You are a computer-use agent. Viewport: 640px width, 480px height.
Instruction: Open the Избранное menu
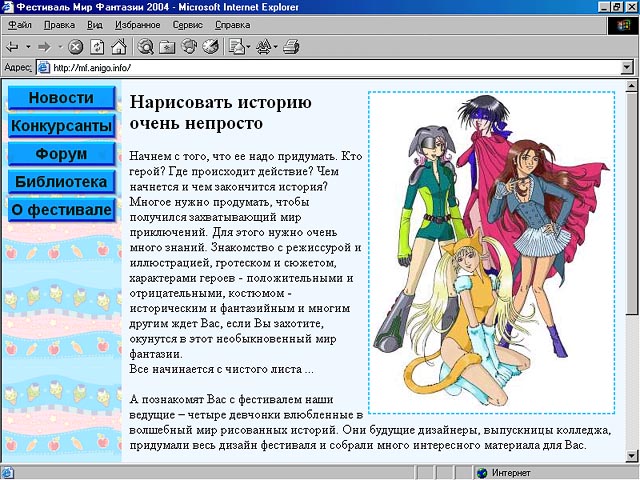(136, 23)
